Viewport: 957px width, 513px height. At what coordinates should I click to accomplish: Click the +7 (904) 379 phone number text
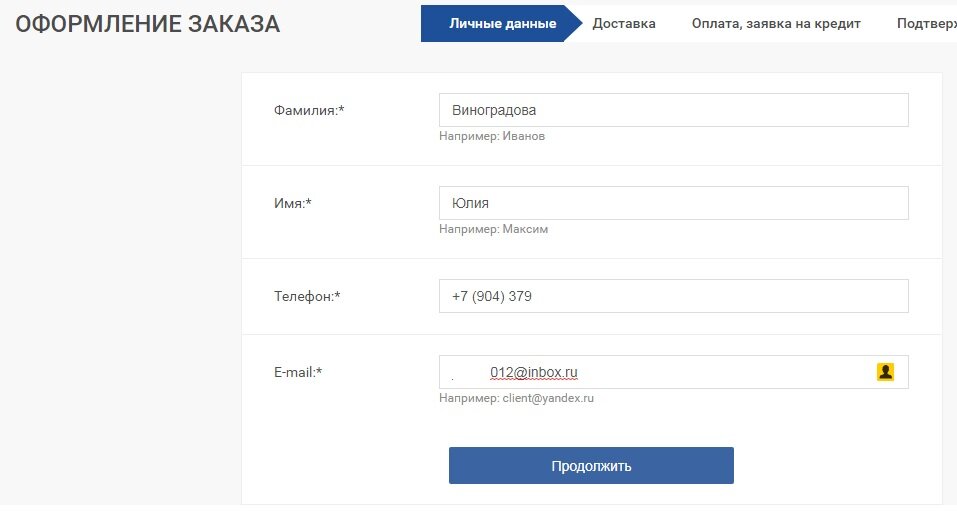tap(491, 296)
